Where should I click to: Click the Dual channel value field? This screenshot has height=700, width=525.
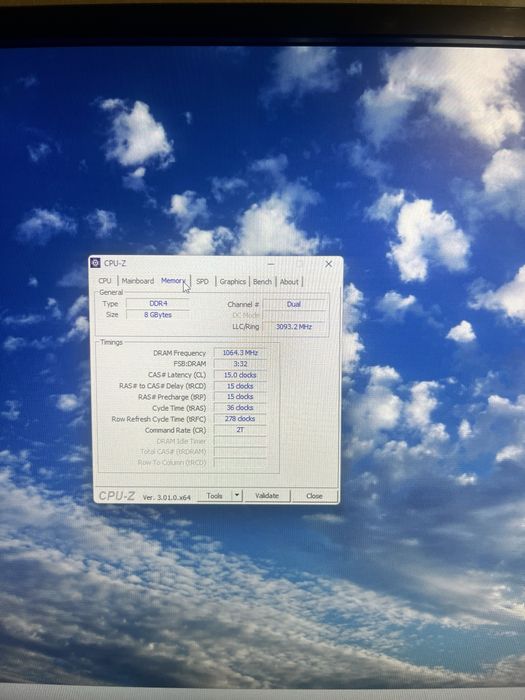click(294, 304)
